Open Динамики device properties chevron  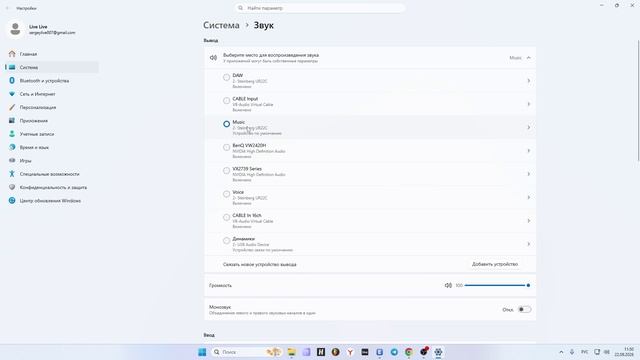[x=529, y=244]
